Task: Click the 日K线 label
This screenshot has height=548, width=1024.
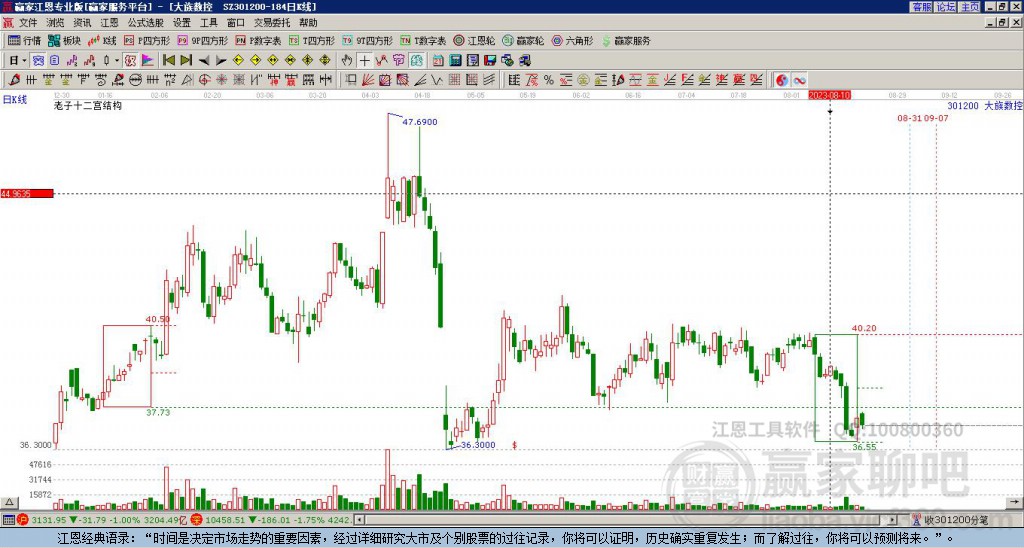Action: [x=15, y=100]
